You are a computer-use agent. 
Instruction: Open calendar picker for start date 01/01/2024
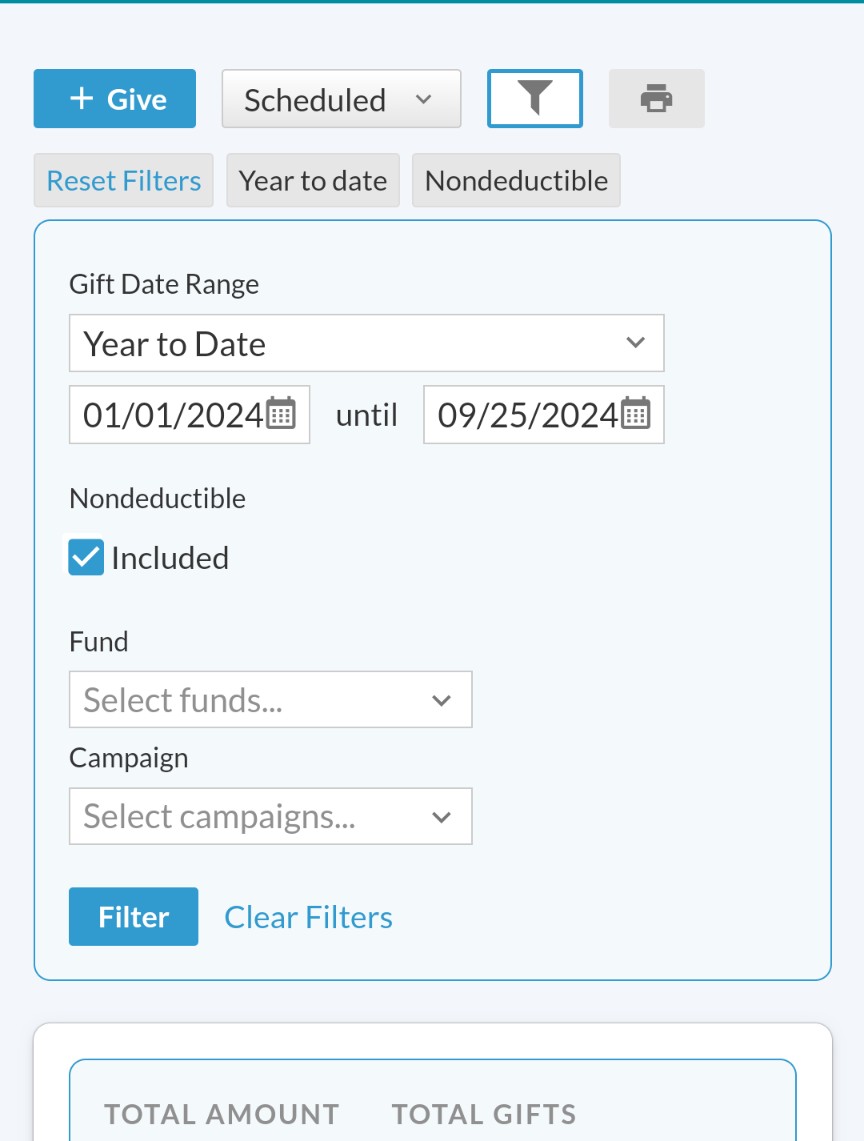coord(281,414)
